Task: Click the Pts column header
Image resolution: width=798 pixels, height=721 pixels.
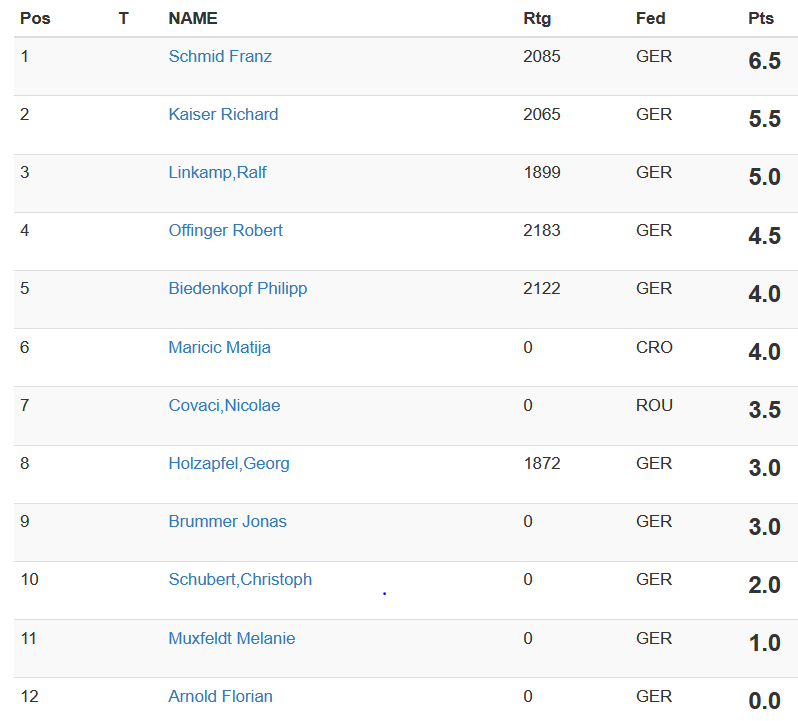Action: [761, 19]
